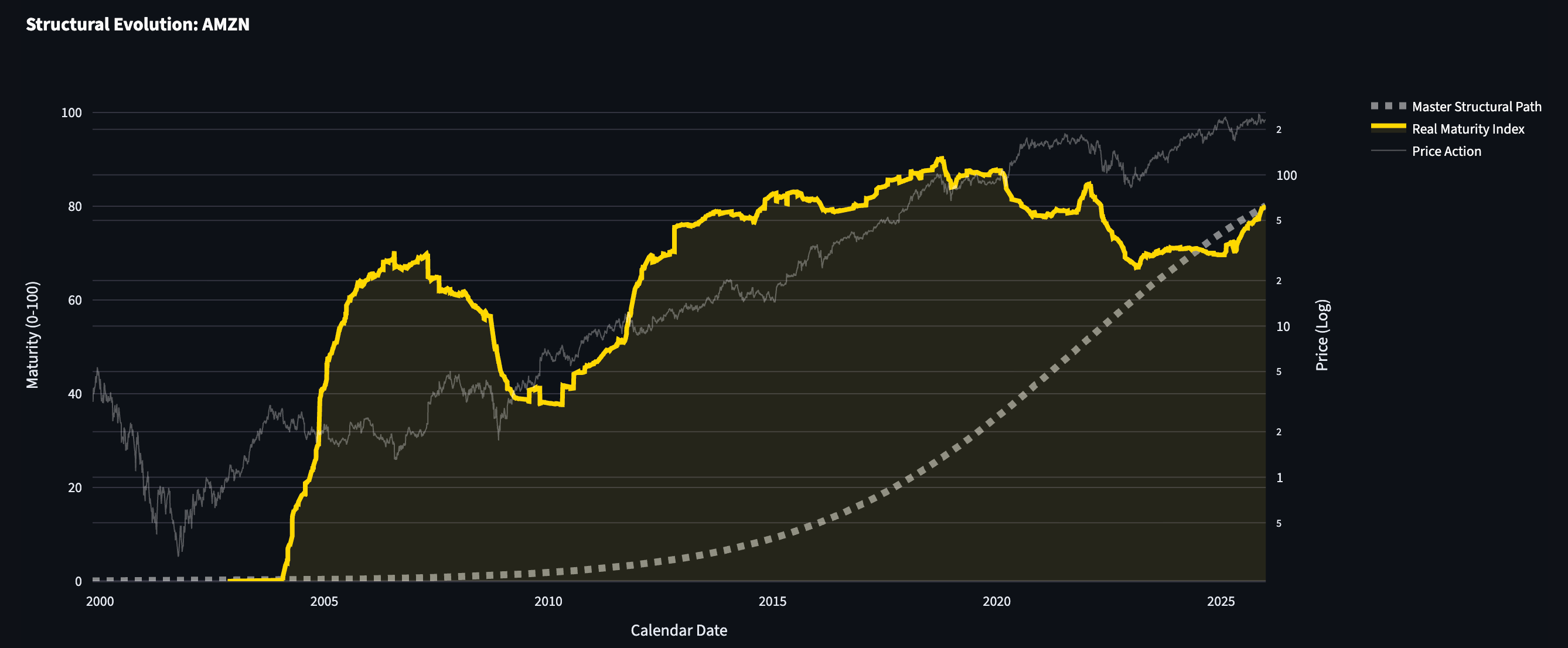Click the 0 tick on Maturity axis
Viewport: 1568px width, 648px height.
(78, 582)
